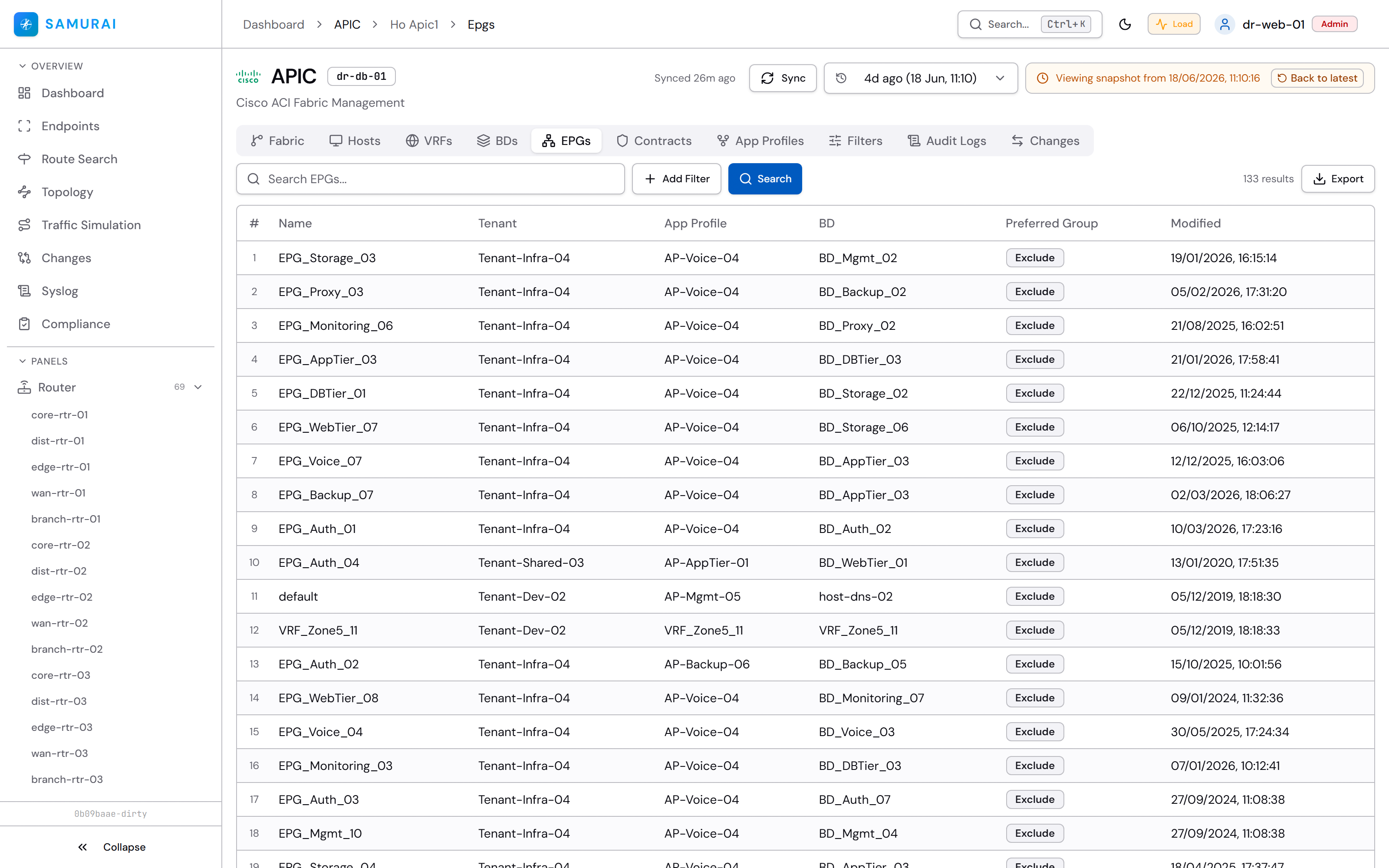Collapse the Router panel chevron

[x=198, y=387]
